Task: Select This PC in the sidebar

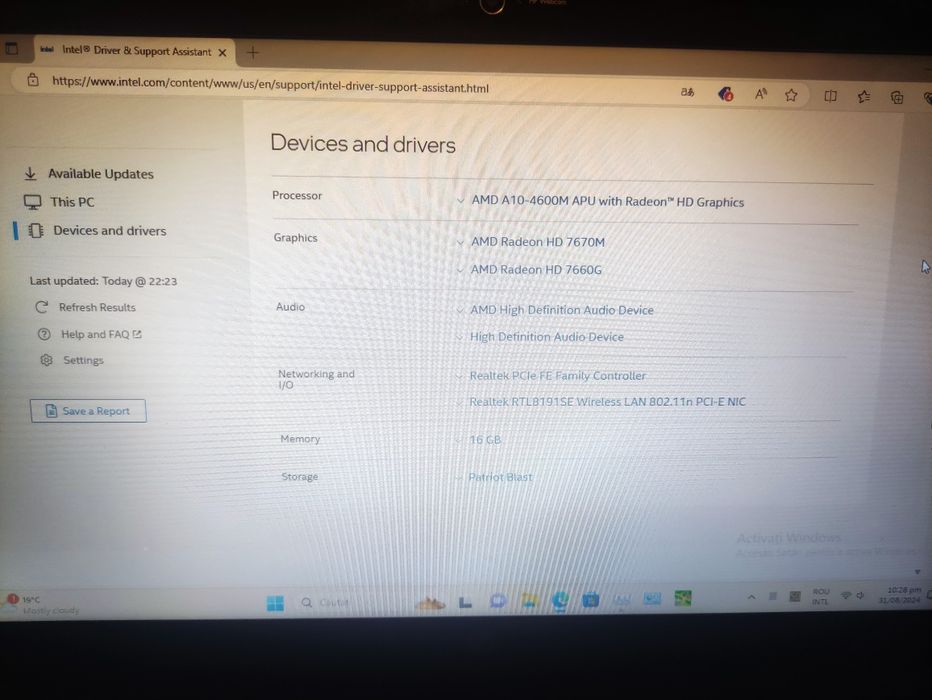Action: [x=72, y=202]
